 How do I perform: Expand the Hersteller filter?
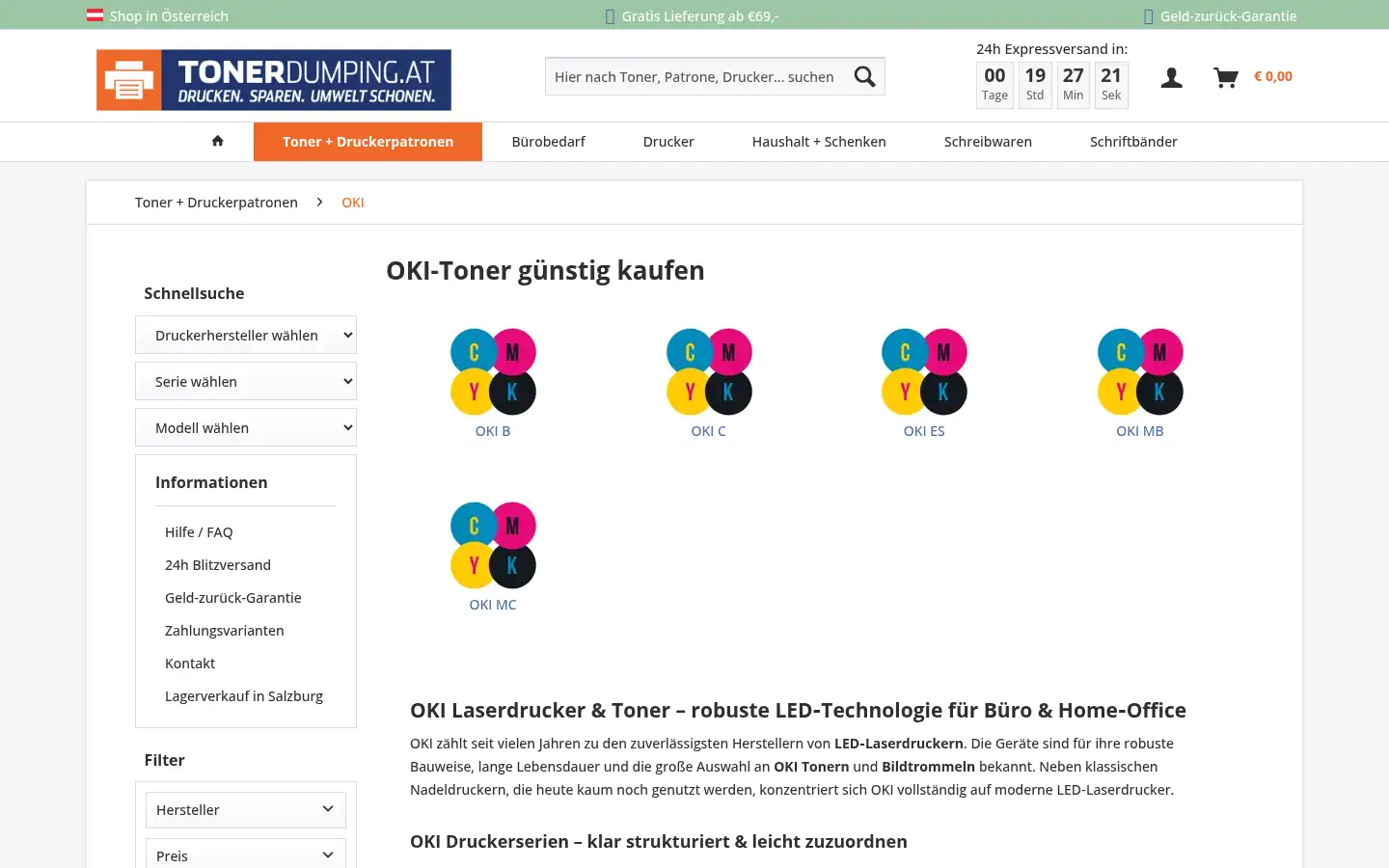point(246,809)
